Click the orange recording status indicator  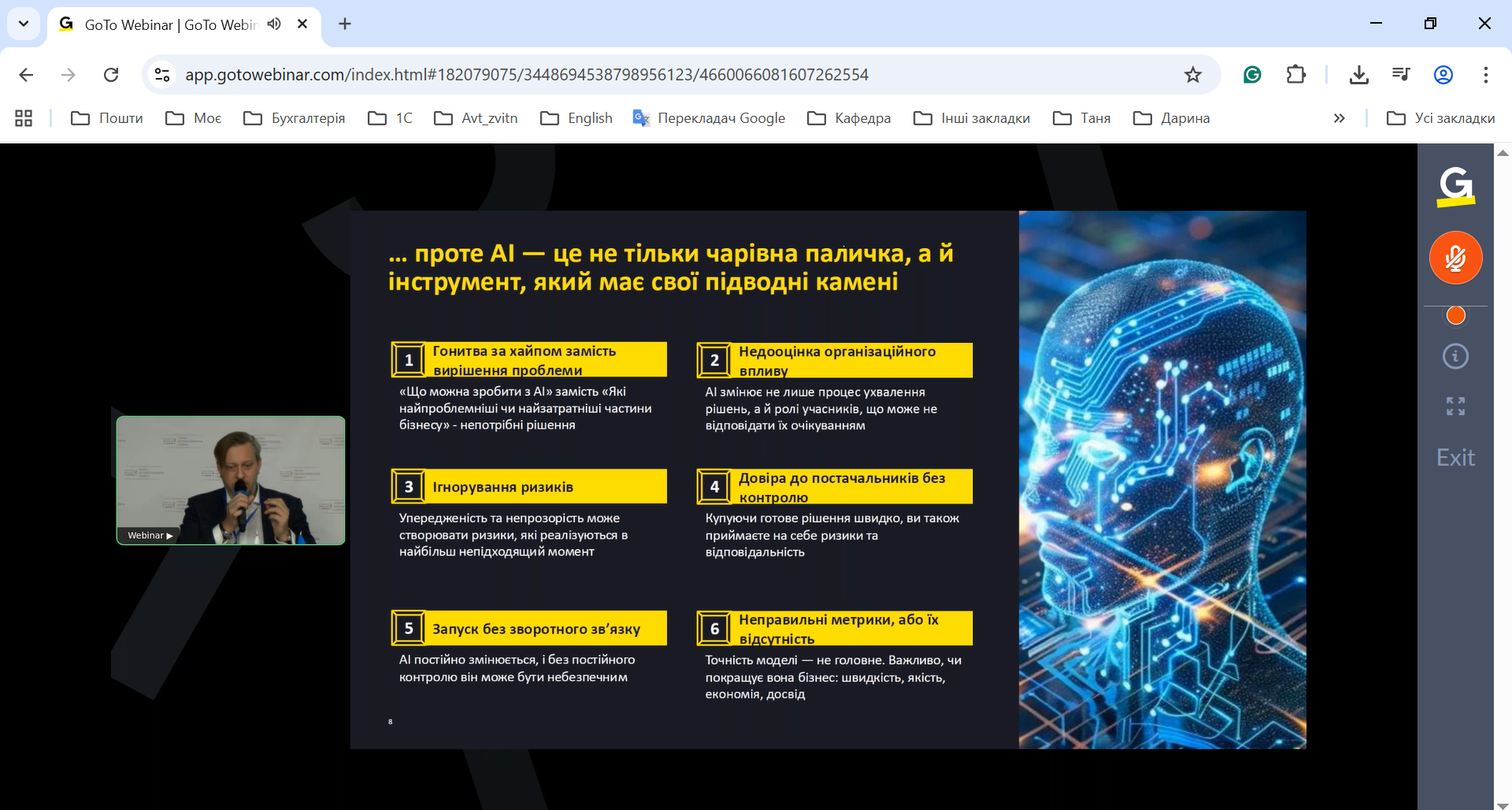(1456, 316)
